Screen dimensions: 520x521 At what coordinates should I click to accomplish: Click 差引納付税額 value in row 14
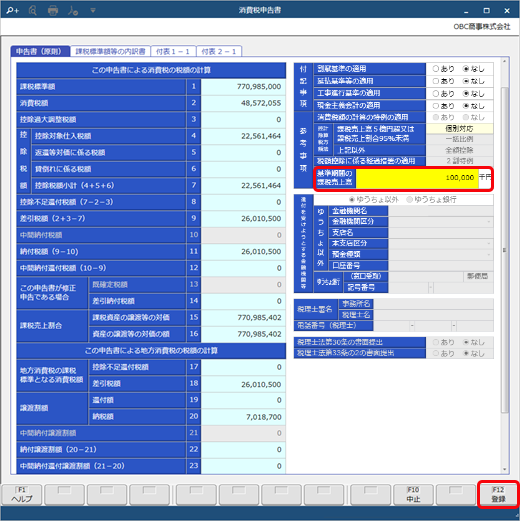tap(243, 301)
